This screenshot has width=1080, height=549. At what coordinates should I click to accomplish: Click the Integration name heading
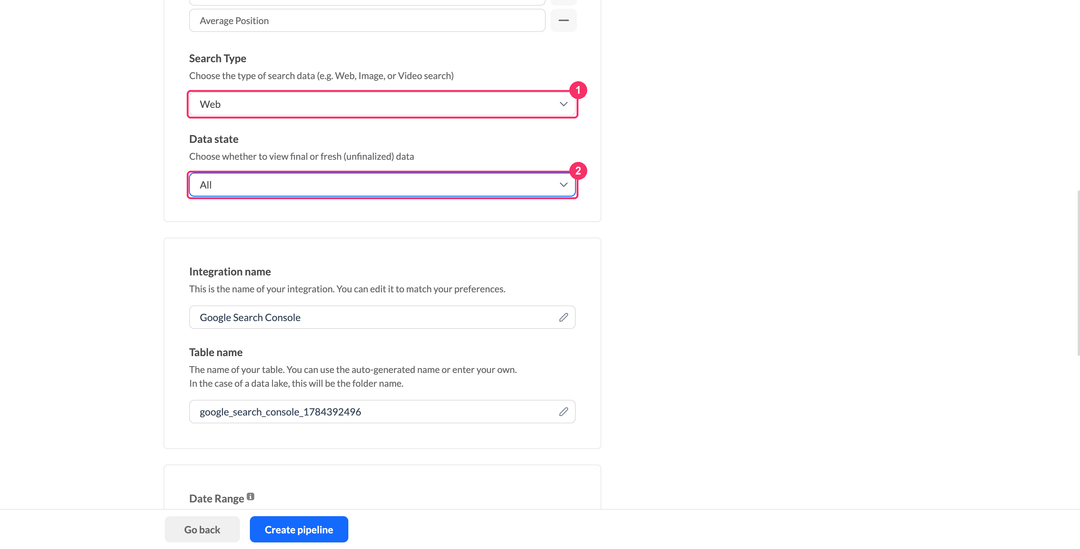(230, 271)
